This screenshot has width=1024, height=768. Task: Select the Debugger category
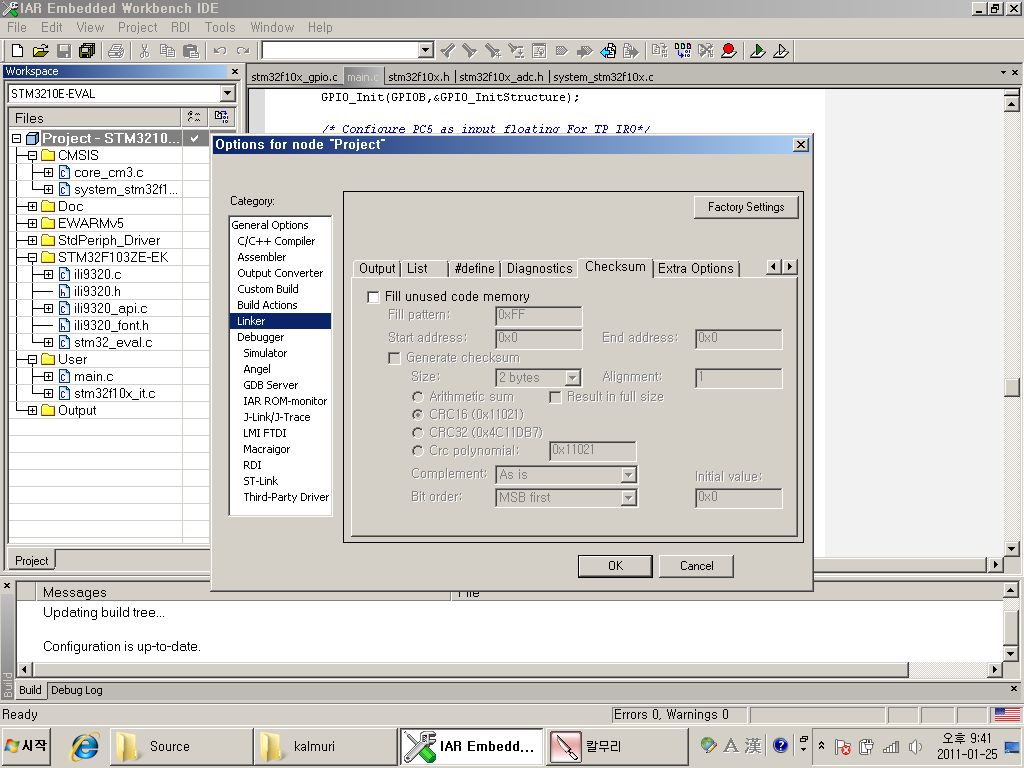click(261, 337)
